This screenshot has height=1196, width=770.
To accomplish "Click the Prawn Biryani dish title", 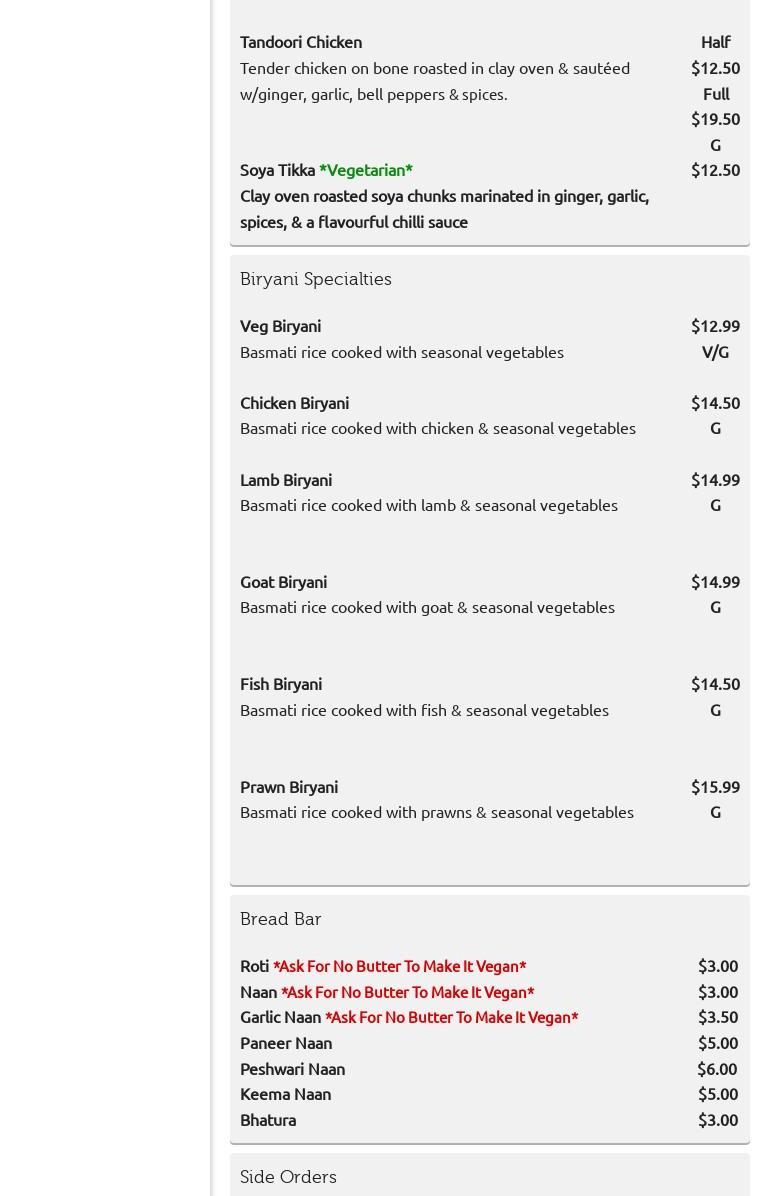I will (x=289, y=787).
